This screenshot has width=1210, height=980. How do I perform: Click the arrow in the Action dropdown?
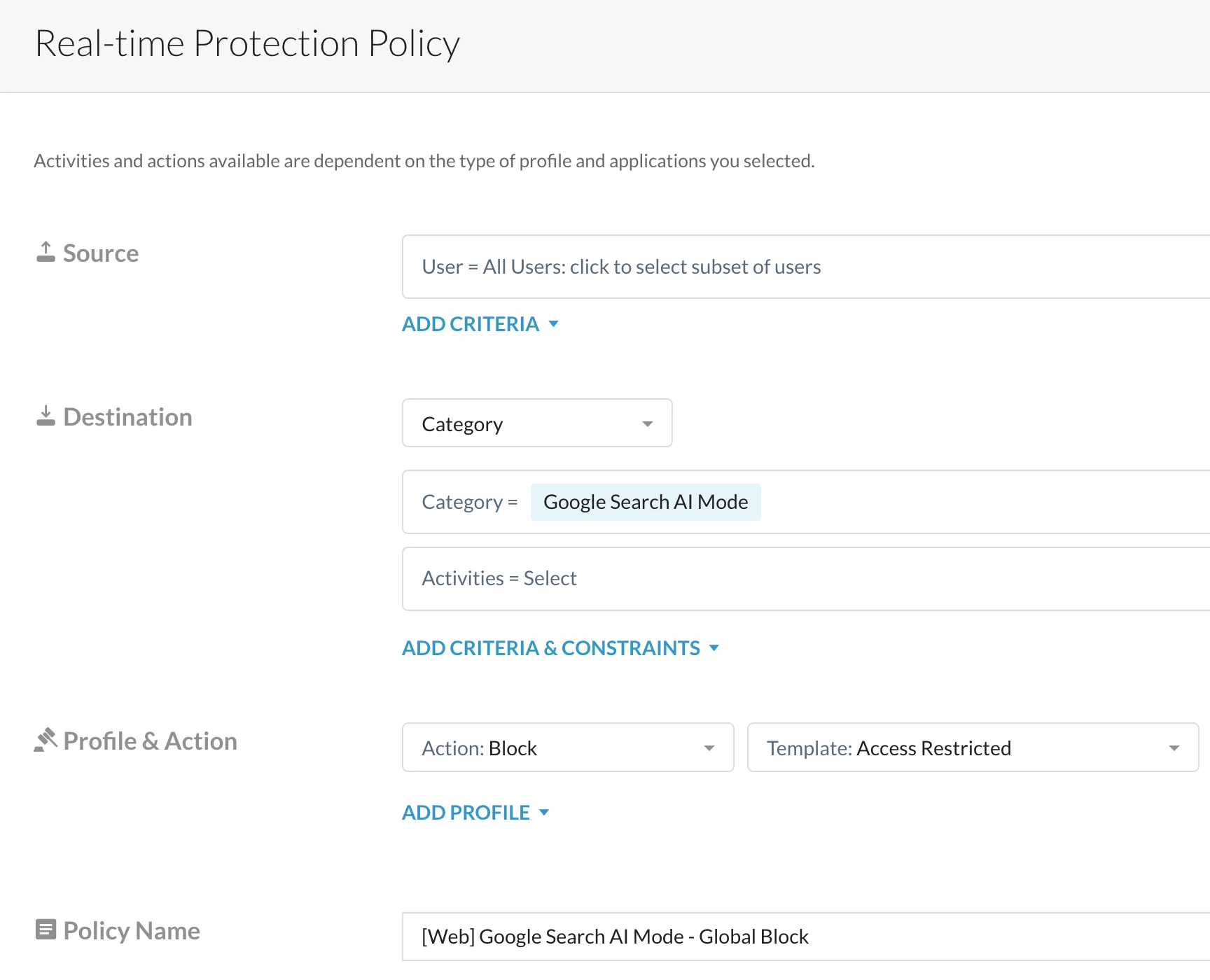(x=709, y=748)
